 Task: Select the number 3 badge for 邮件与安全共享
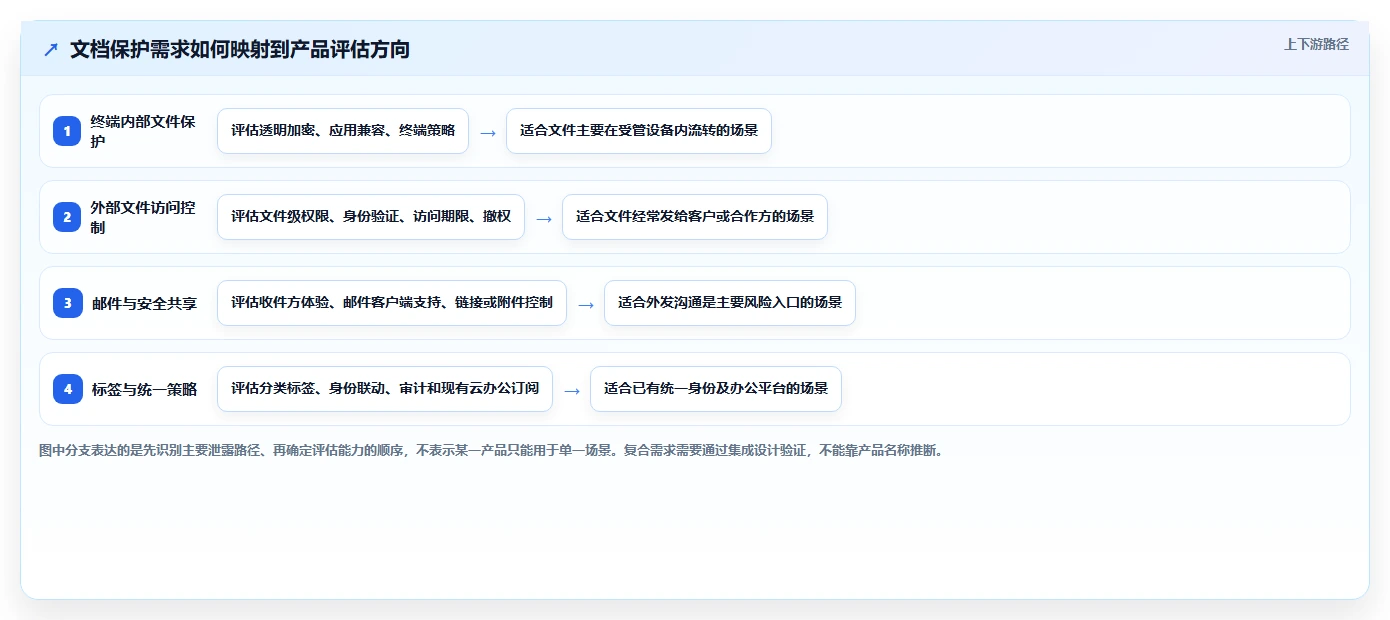pos(67,303)
